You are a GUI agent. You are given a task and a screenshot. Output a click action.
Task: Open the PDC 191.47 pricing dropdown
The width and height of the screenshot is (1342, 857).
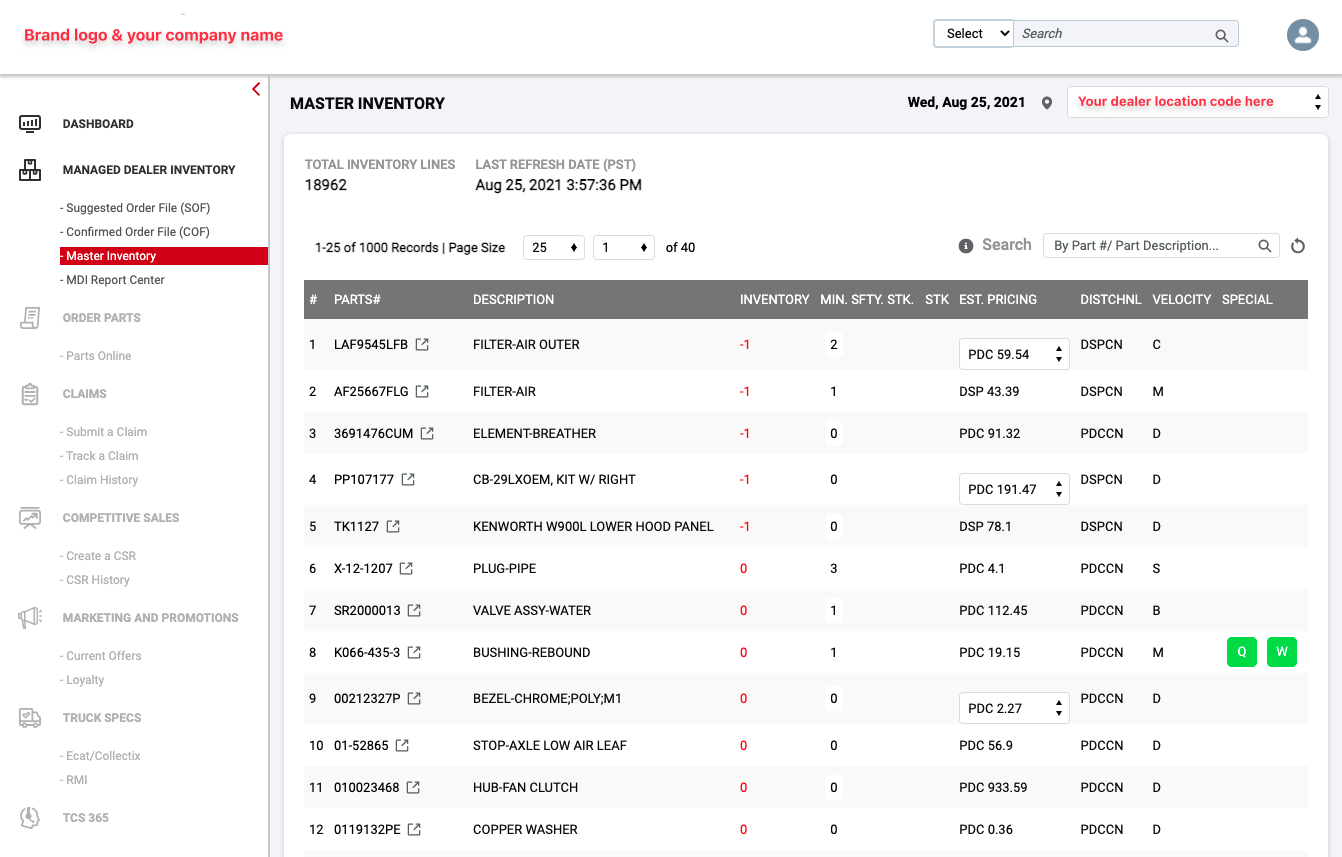pyautogui.click(x=1014, y=489)
